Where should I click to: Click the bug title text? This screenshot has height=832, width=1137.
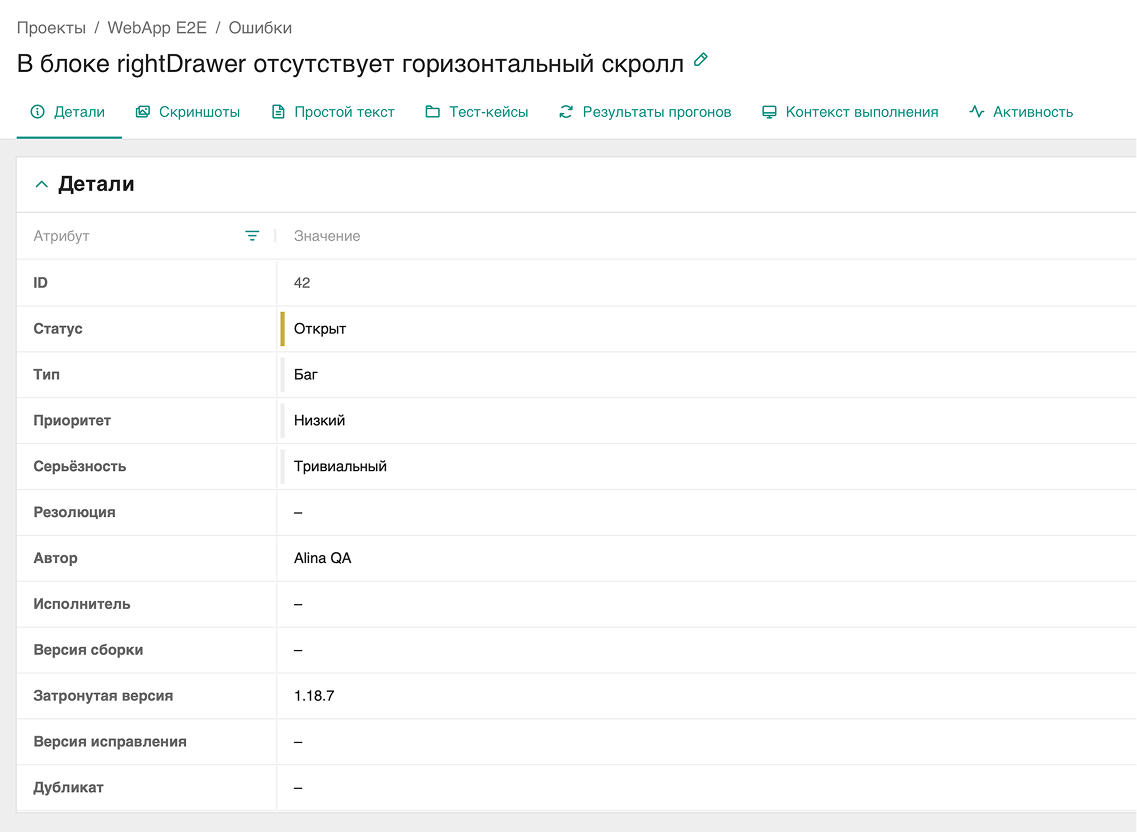(x=350, y=64)
